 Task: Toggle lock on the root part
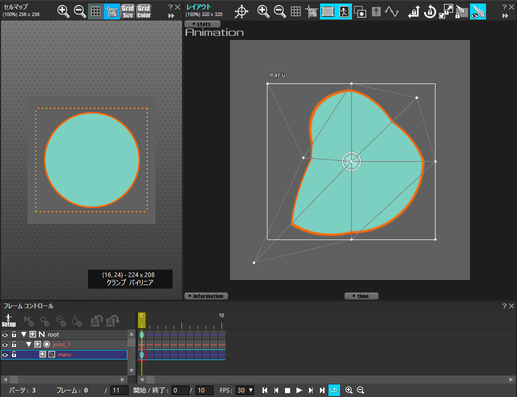(x=14, y=334)
